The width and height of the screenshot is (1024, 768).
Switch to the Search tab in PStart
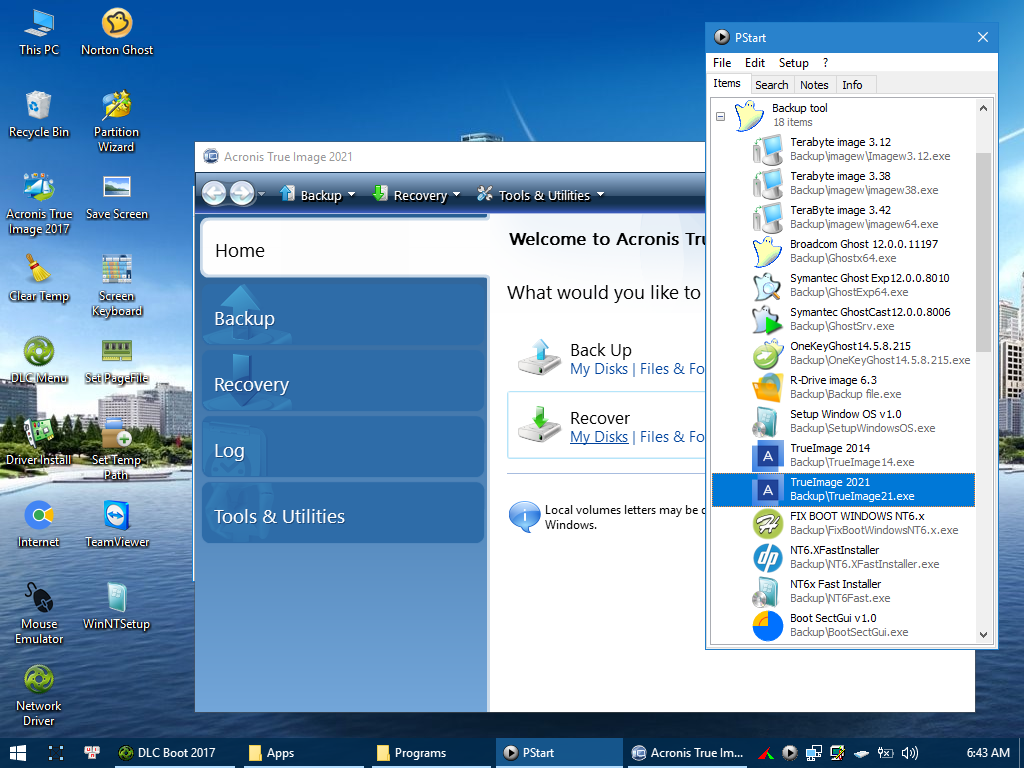click(x=771, y=85)
